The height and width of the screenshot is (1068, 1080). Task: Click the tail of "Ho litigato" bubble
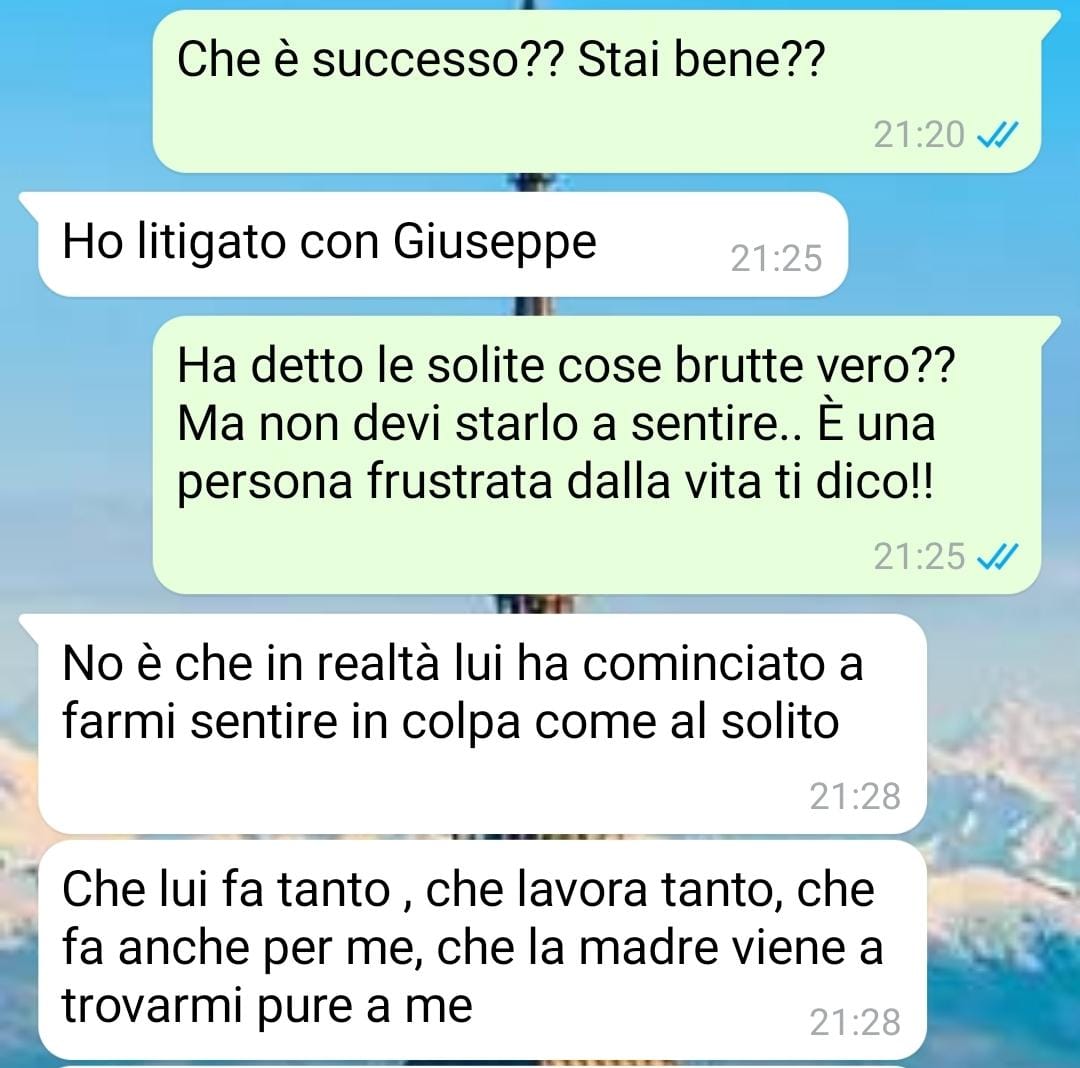tap(32, 202)
